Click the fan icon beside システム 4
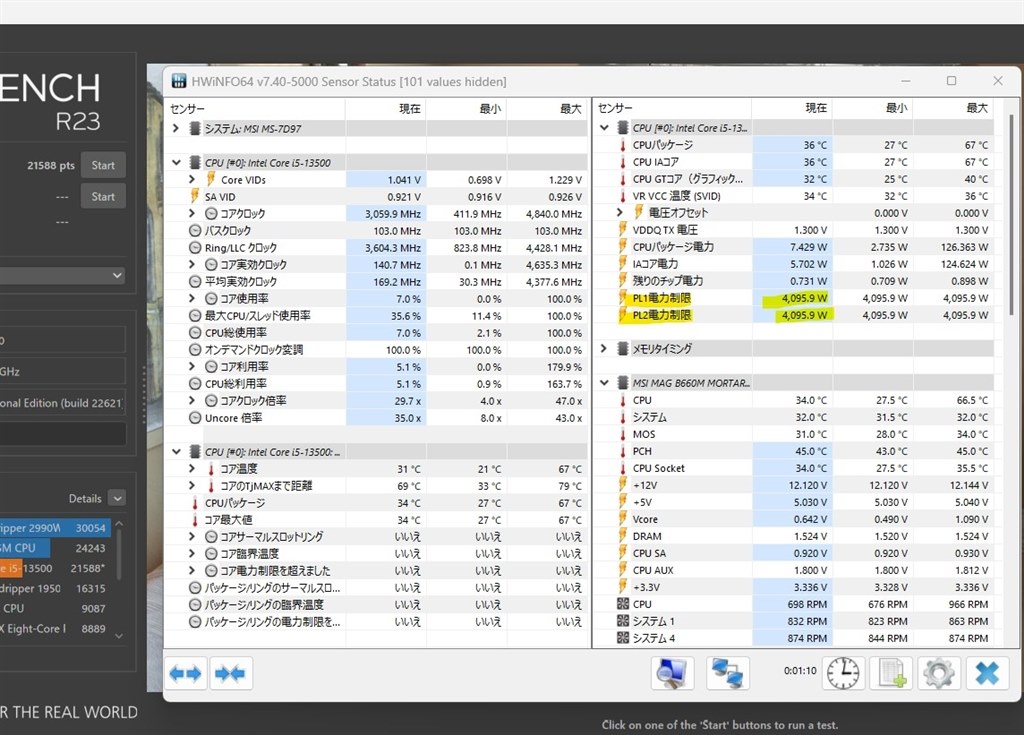This screenshot has height=735, width=1024. [623, 638]
